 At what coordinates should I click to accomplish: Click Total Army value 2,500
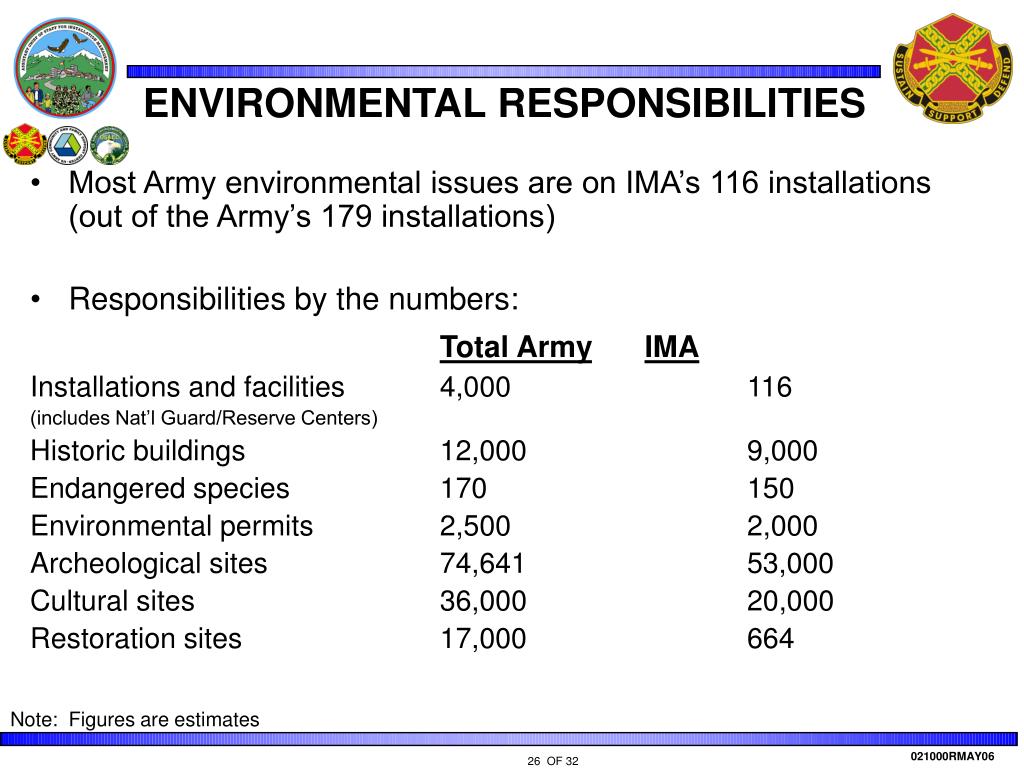pos(475,526)
